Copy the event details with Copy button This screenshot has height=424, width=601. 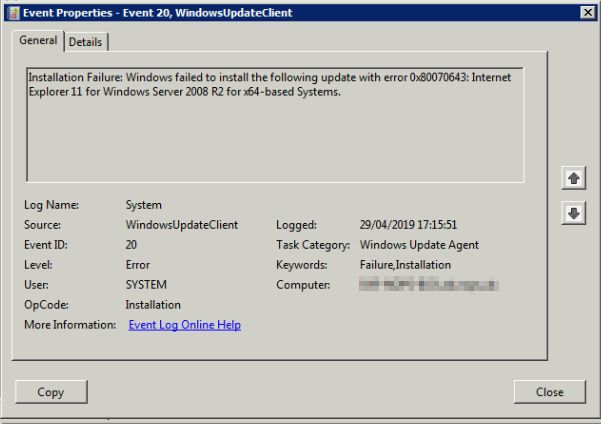[x=51, y=392]
